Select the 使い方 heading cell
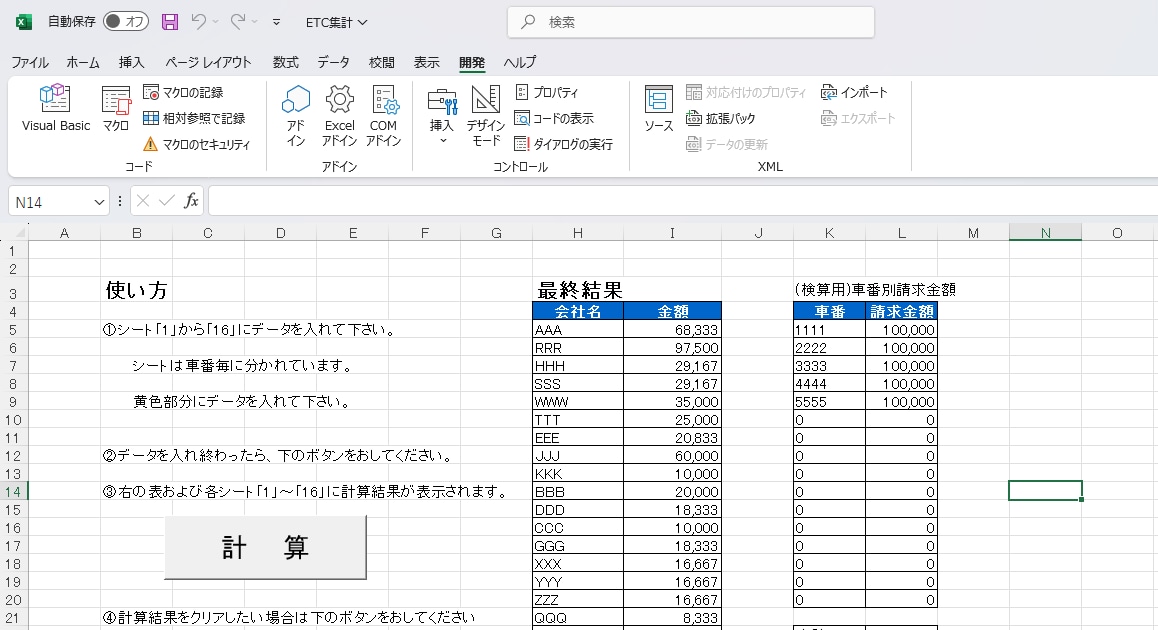The height and width of the screenshot is (630, 1158). (136, 290)
